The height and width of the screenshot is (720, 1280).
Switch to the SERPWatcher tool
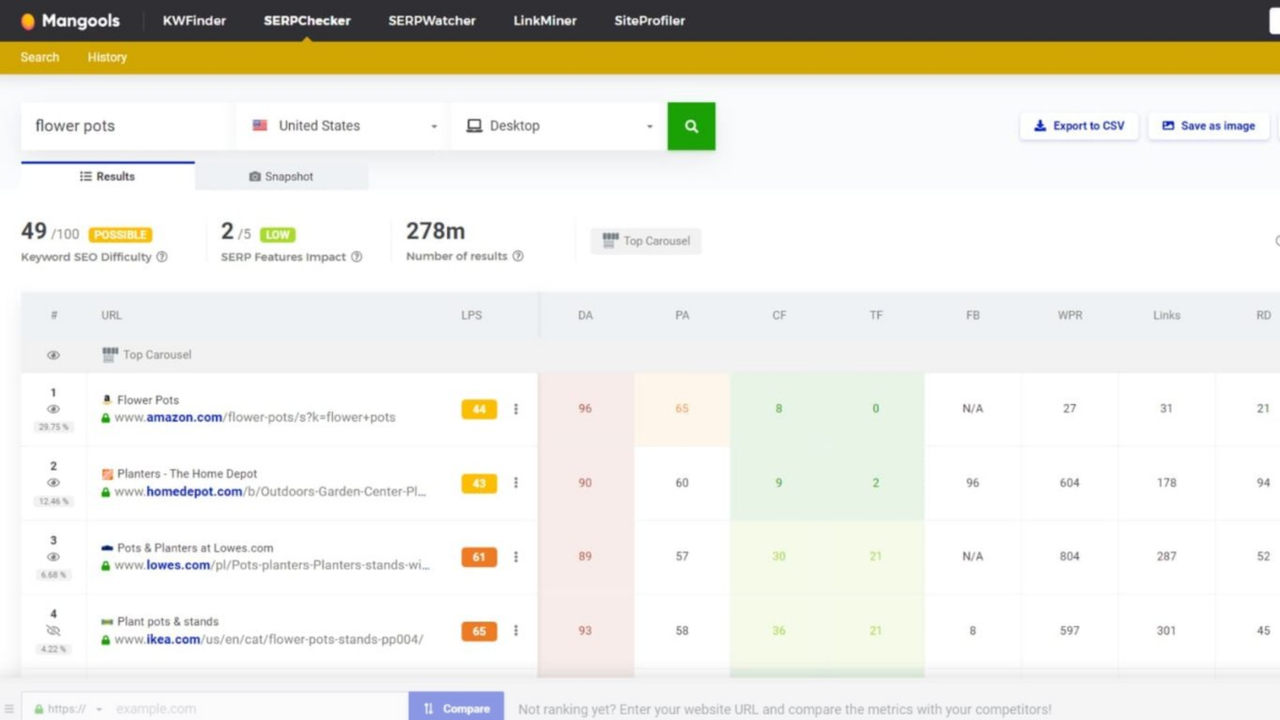pyautogui.click(x=432, y=20)
